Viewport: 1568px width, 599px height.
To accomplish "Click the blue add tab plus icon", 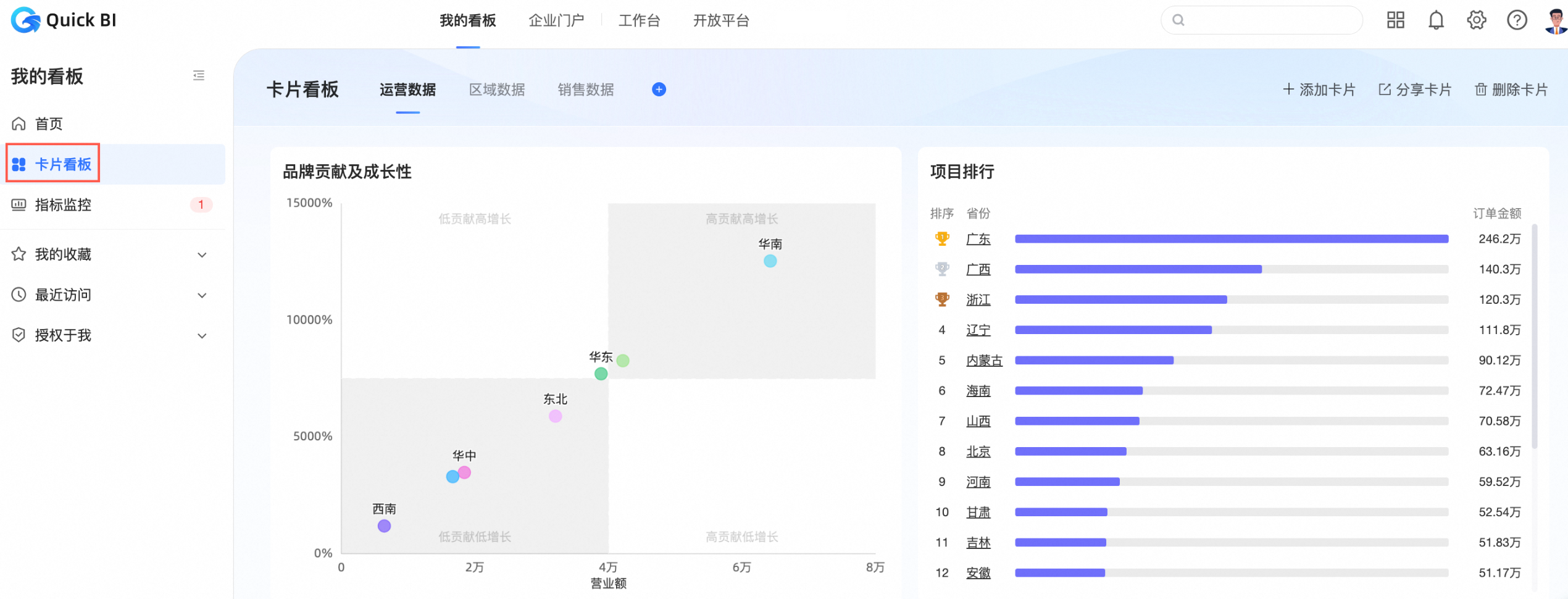I will coord(659,90).
